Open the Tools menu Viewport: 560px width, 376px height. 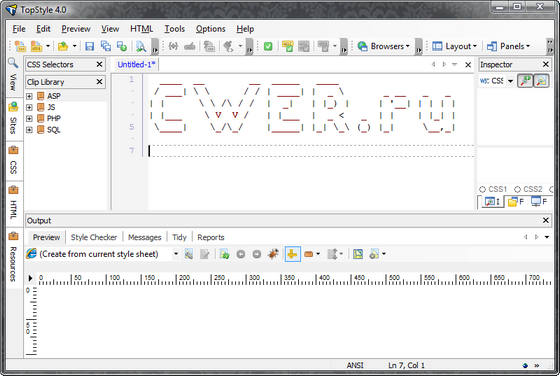174,29
